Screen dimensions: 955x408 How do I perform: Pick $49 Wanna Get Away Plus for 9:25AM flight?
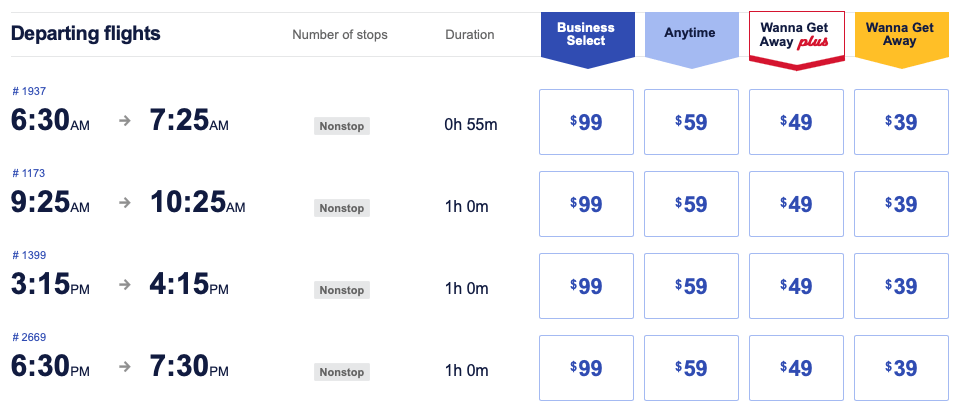coord(796,204)
